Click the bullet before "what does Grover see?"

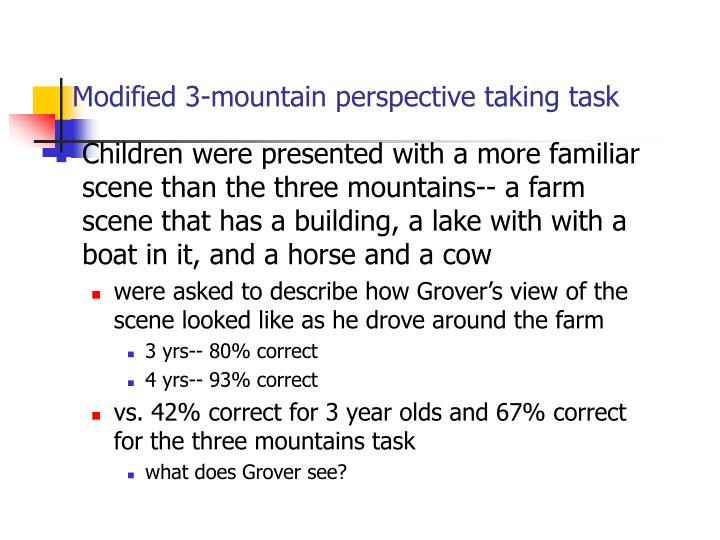(131, 473)
